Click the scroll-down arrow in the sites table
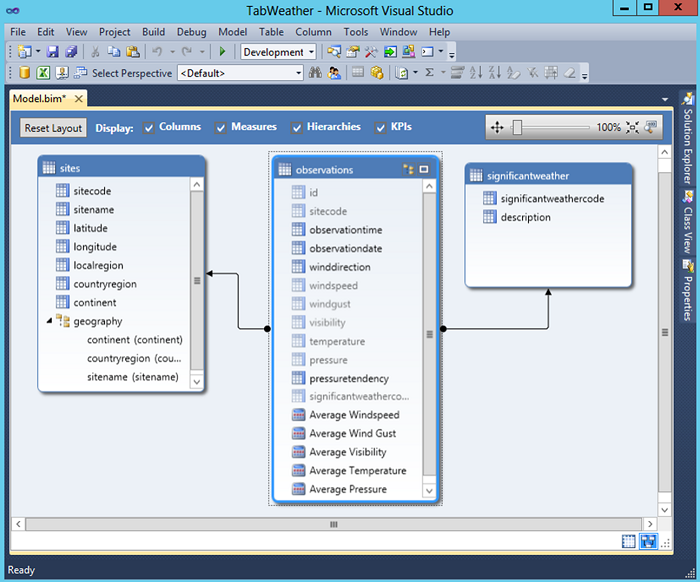 coord(196,382)
